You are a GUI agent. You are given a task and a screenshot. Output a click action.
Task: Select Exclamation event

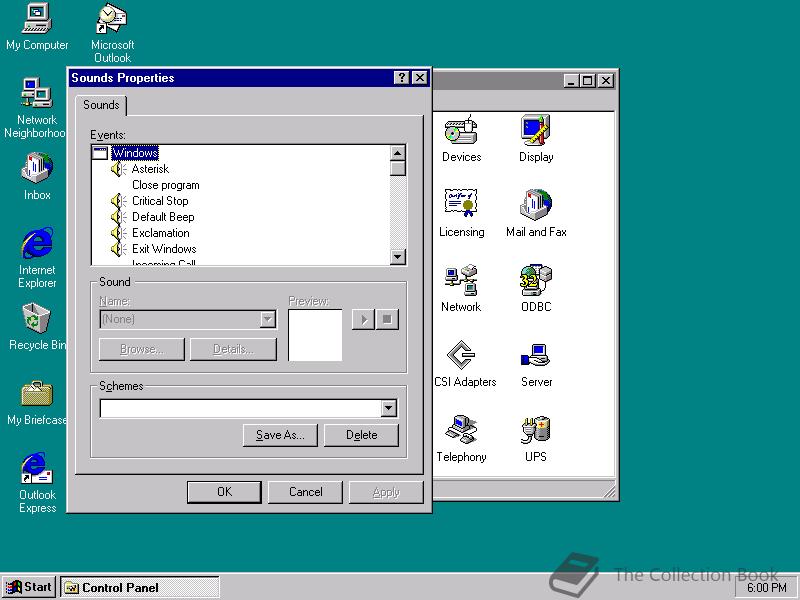click(161, 233)
